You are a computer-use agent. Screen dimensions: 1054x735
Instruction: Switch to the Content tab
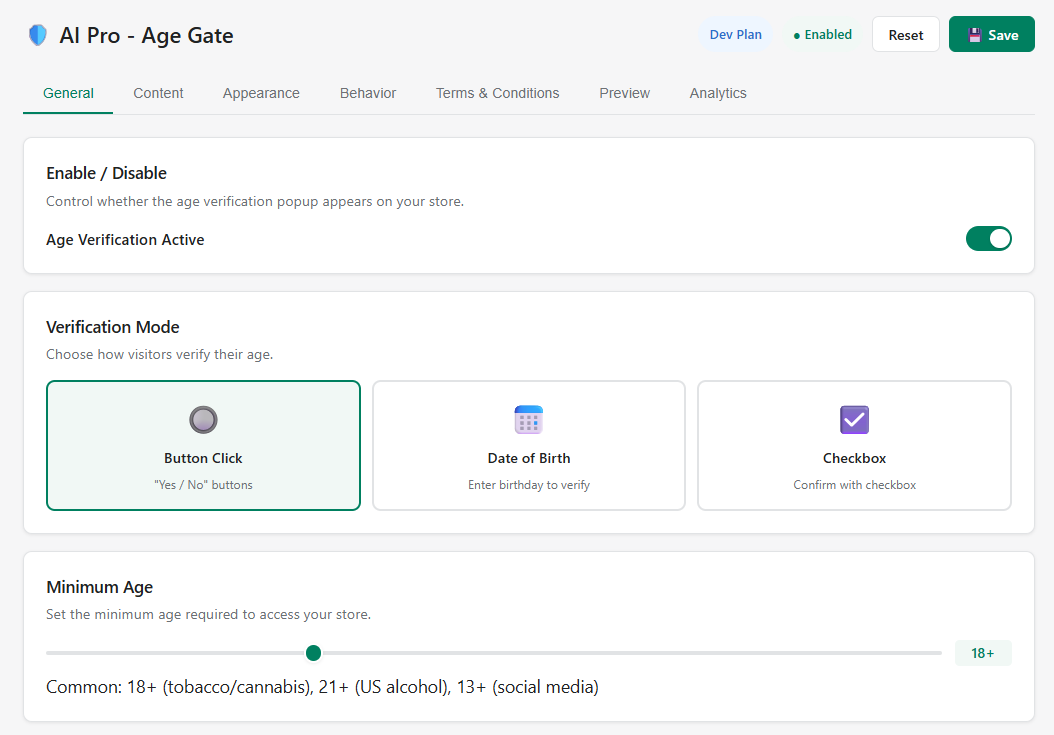[158, 93]
